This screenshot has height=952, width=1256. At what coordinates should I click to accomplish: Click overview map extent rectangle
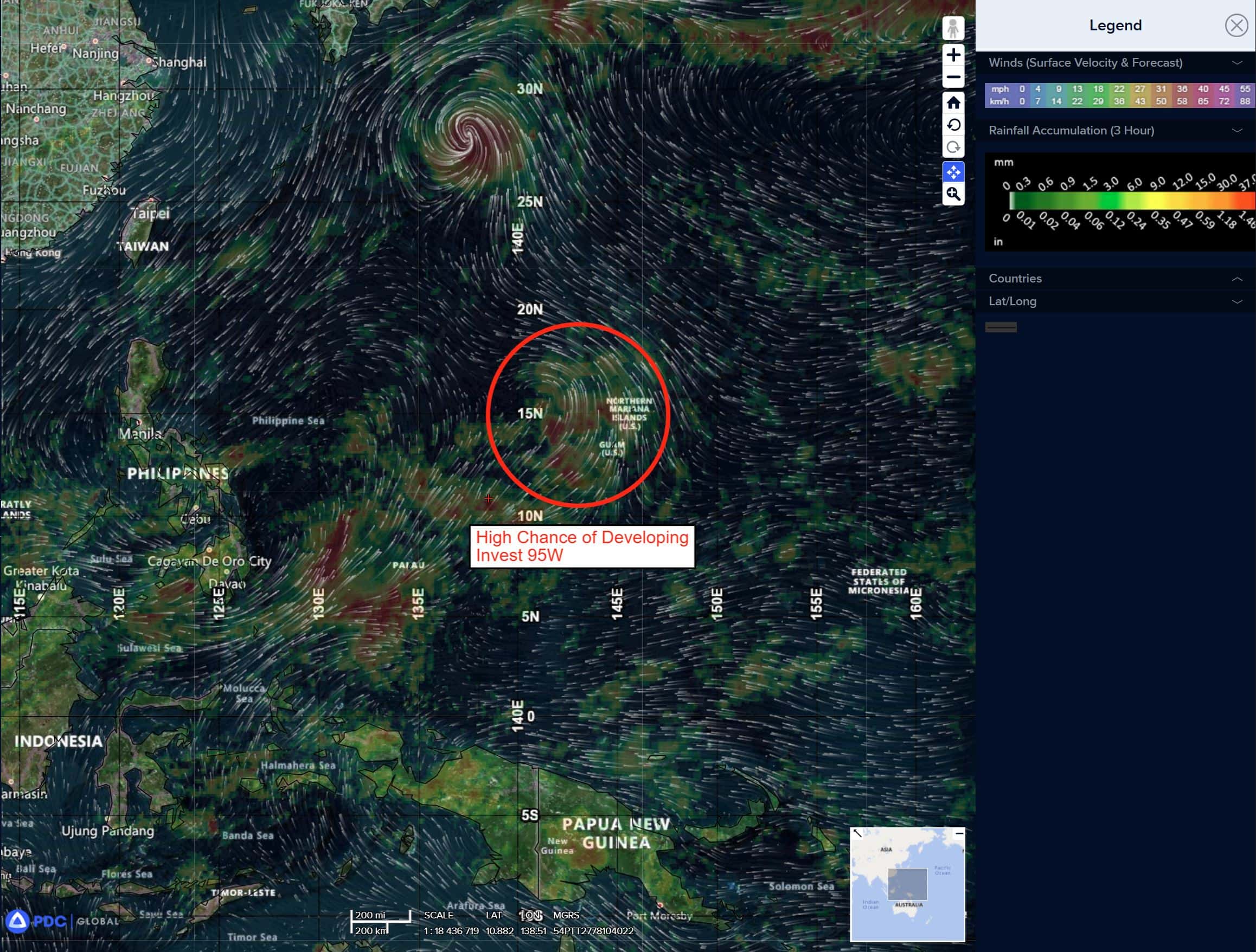coord(907,884)
